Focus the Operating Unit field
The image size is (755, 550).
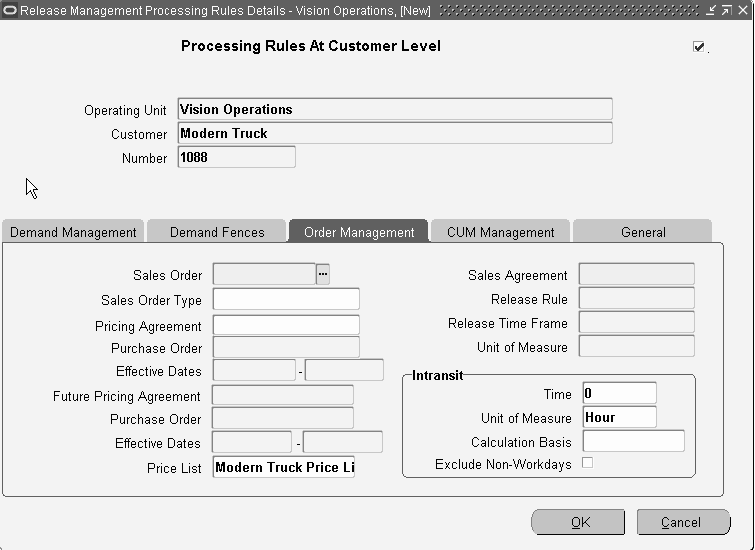(395, 109)
